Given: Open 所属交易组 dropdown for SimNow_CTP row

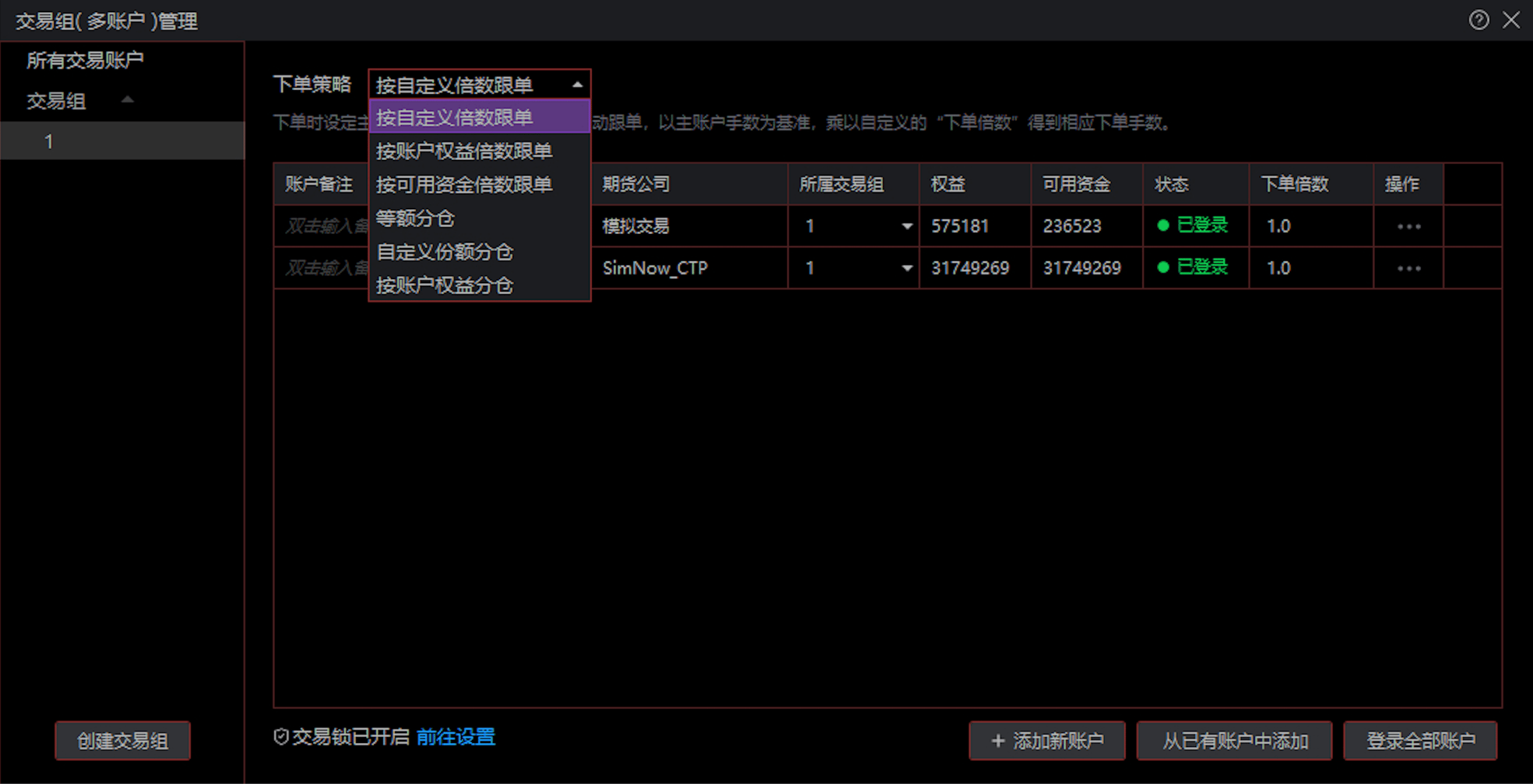Looking at the screenshot, I should click(x=906, y=268).
